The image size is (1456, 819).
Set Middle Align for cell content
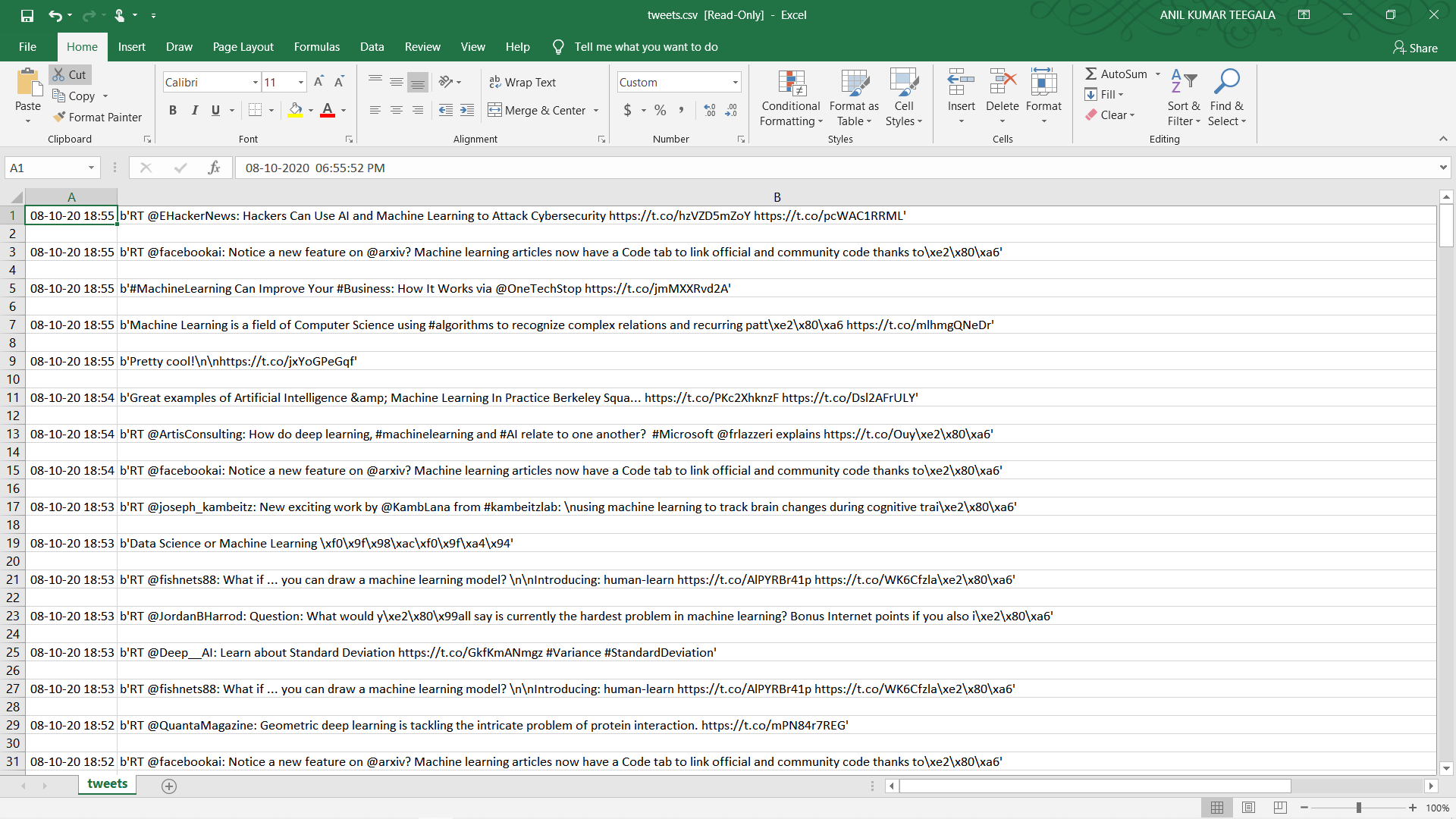pyautogui.click(x=396, y=82)
